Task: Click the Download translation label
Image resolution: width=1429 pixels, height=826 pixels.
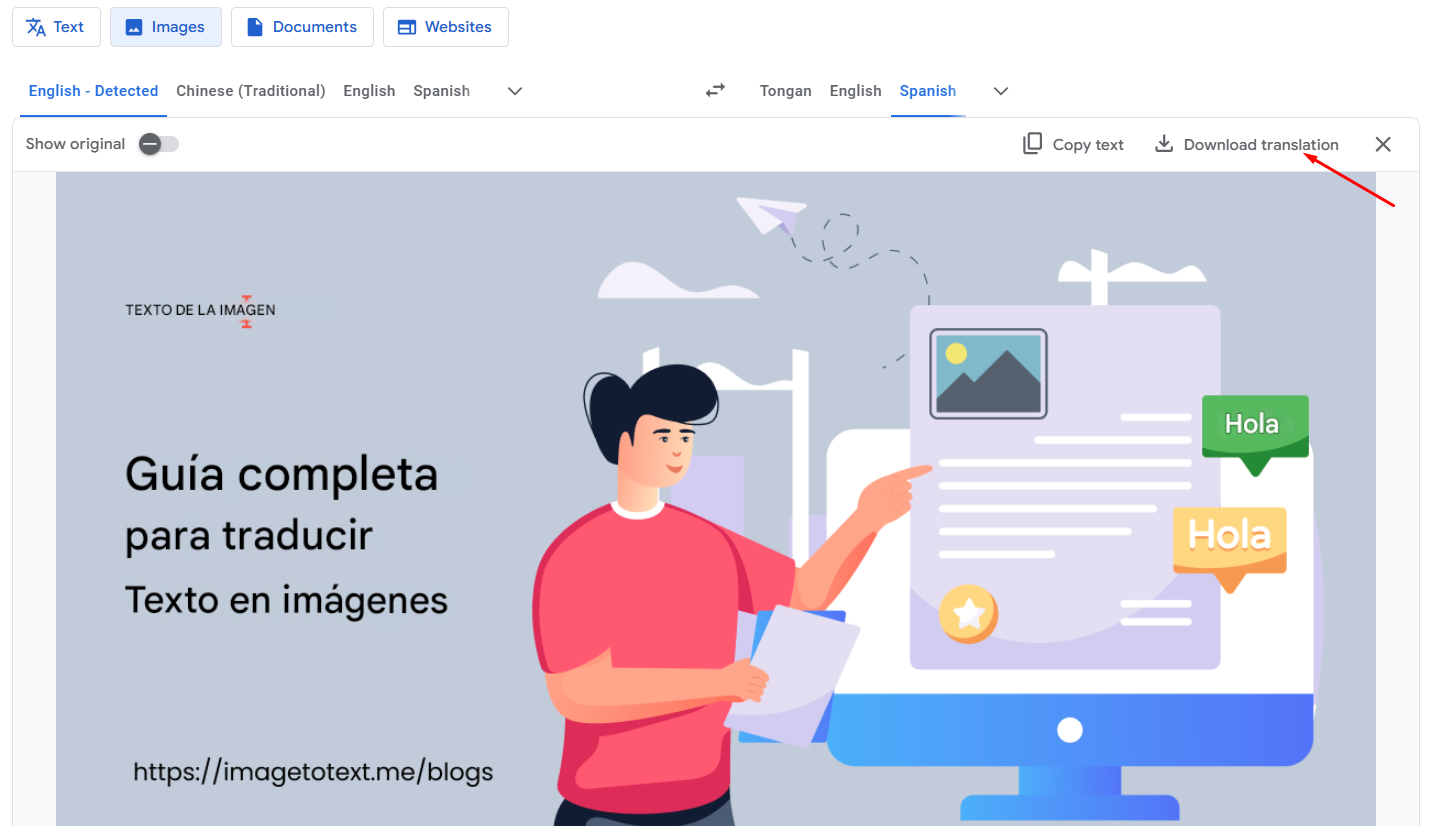Action: 1260,145
